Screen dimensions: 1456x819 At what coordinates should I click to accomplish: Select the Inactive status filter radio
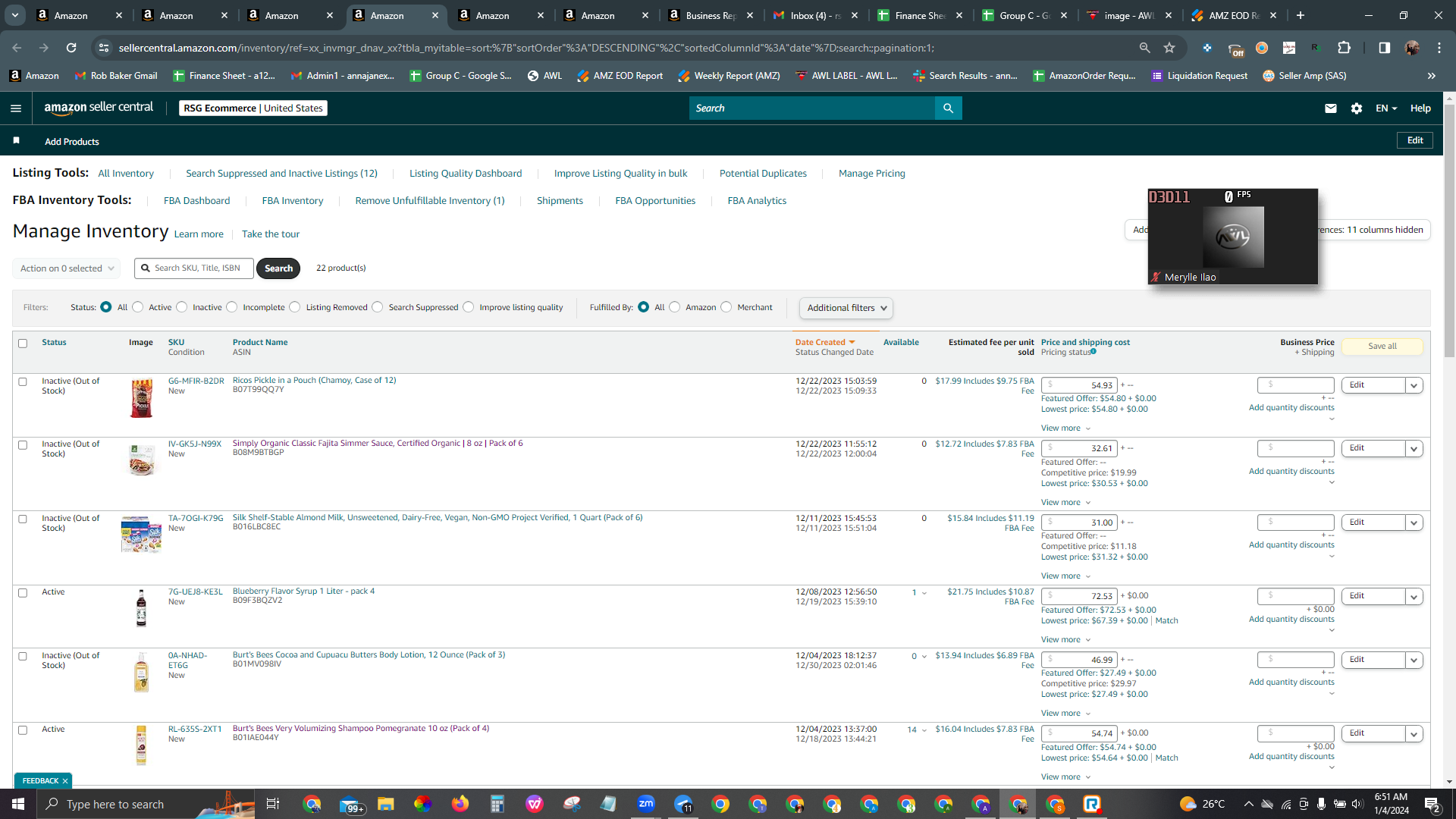[181, 307]
